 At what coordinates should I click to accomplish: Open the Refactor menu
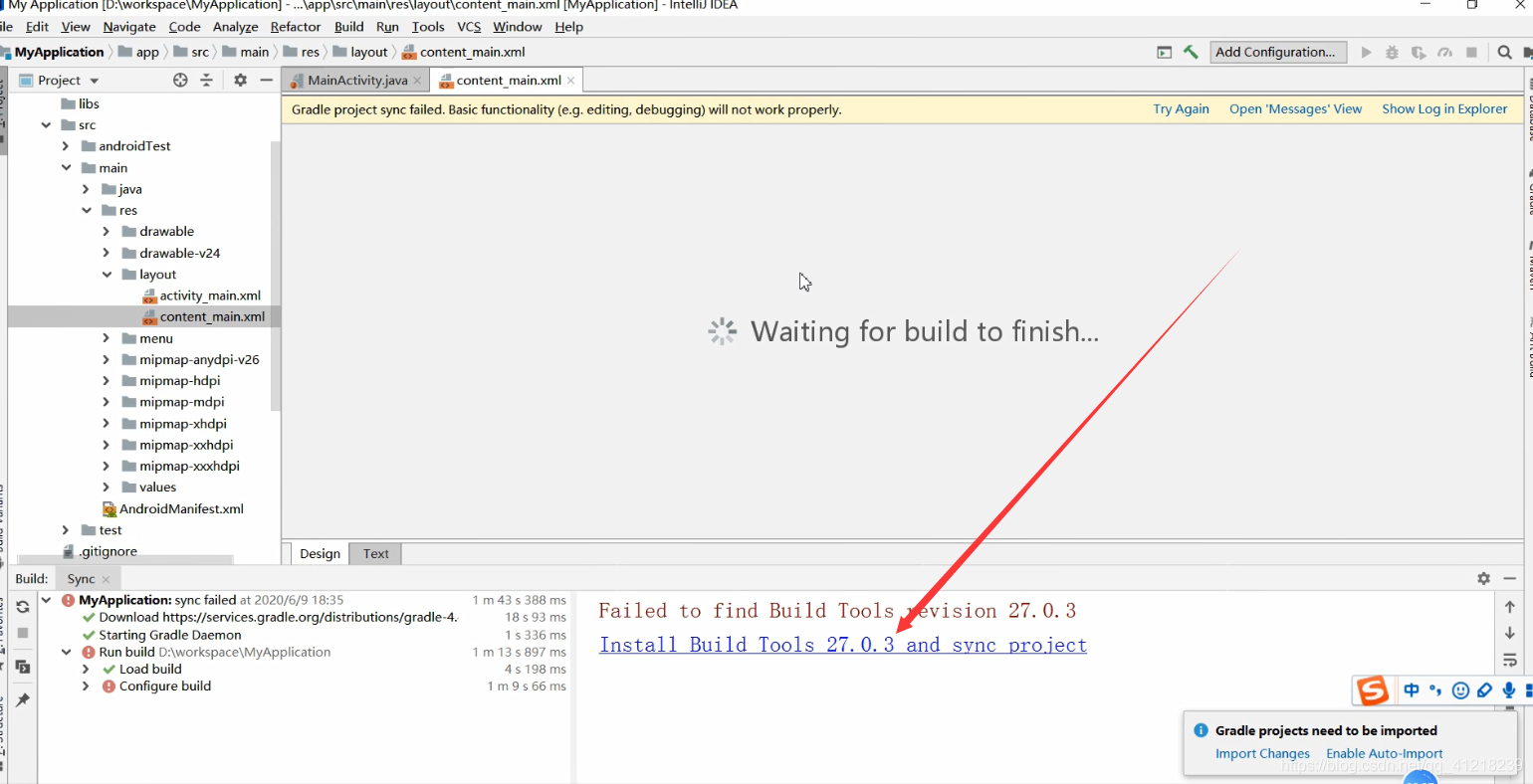[x=296, y=27]
